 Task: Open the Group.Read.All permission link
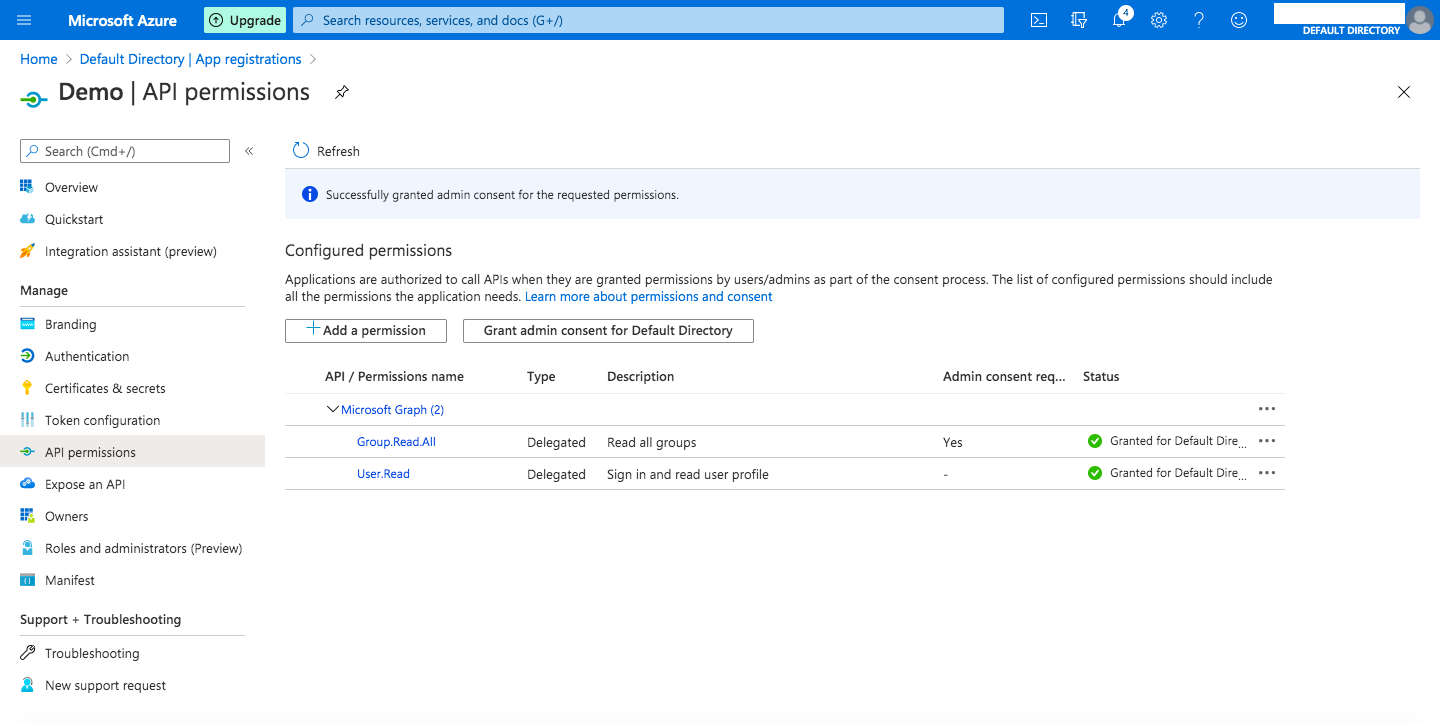pyautogui.click(x=396, y=442)
